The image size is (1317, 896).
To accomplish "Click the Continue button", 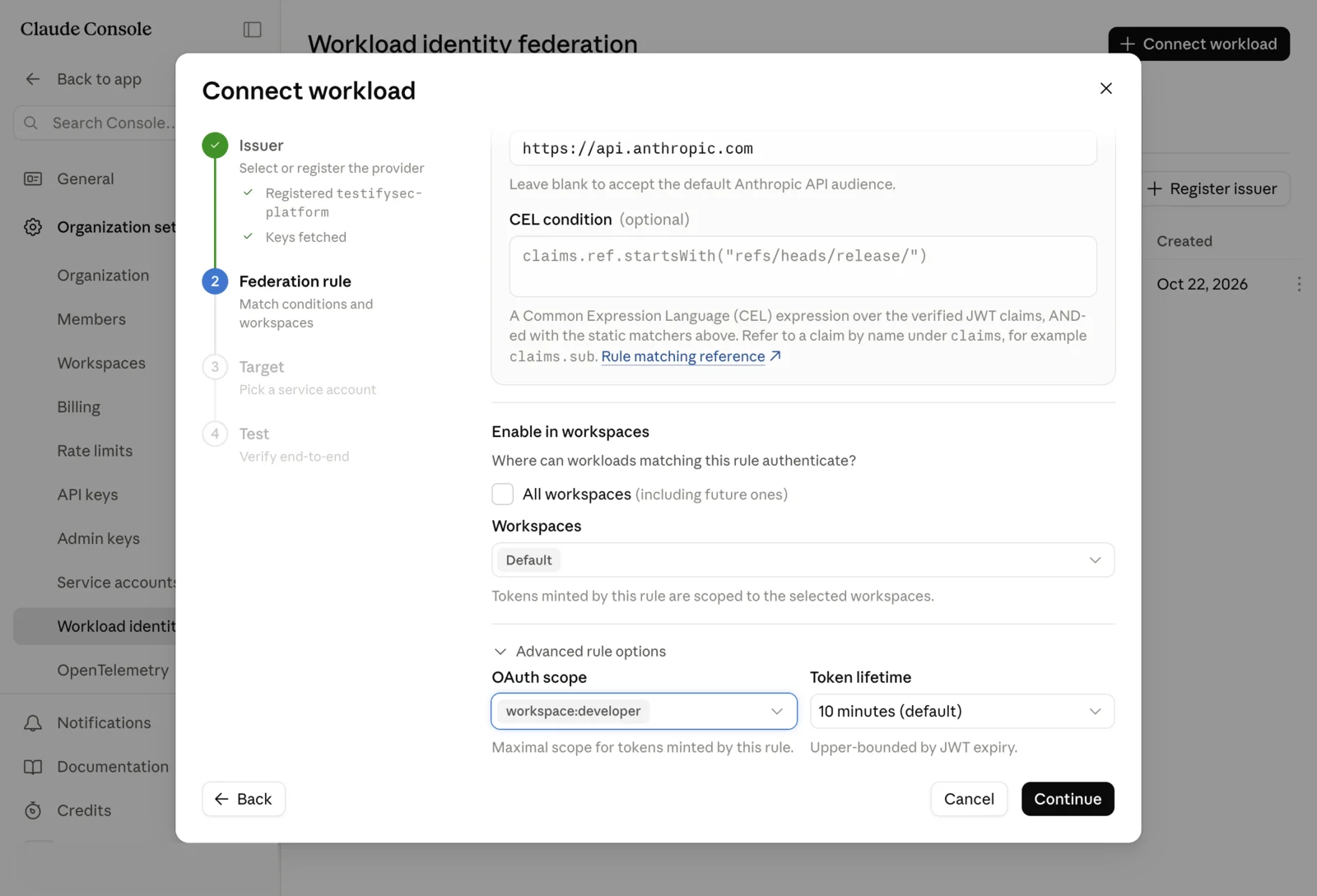I will click(1068, 799).
